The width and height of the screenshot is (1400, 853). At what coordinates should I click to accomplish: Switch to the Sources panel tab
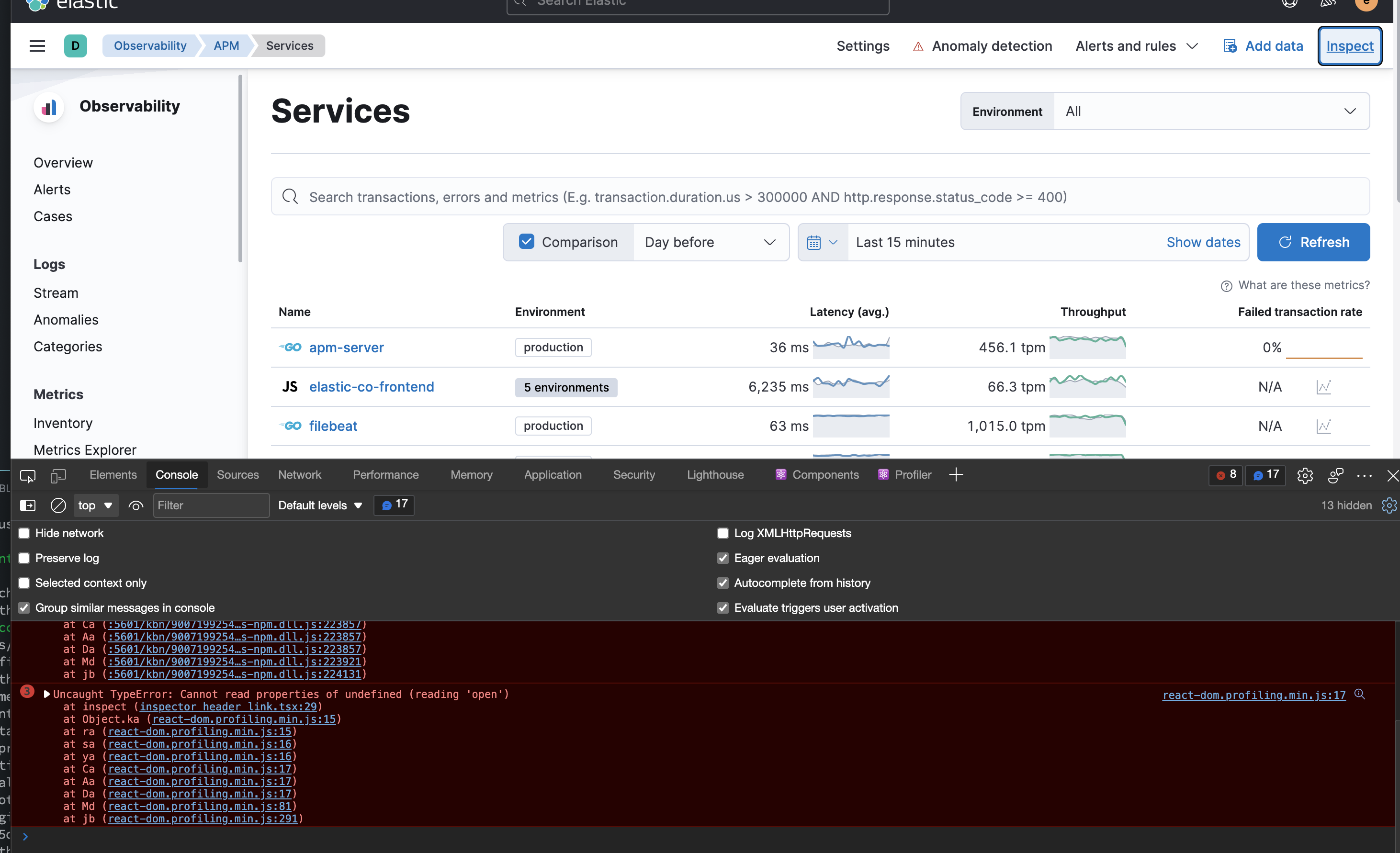[x=237, y=475]
